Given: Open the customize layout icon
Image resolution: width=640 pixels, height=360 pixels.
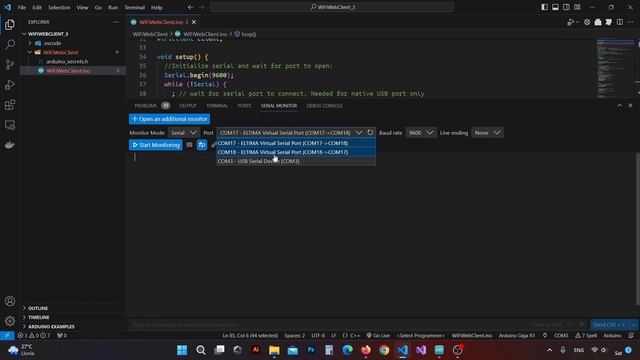Looking at the screenshot, I should tap(578, 7).
